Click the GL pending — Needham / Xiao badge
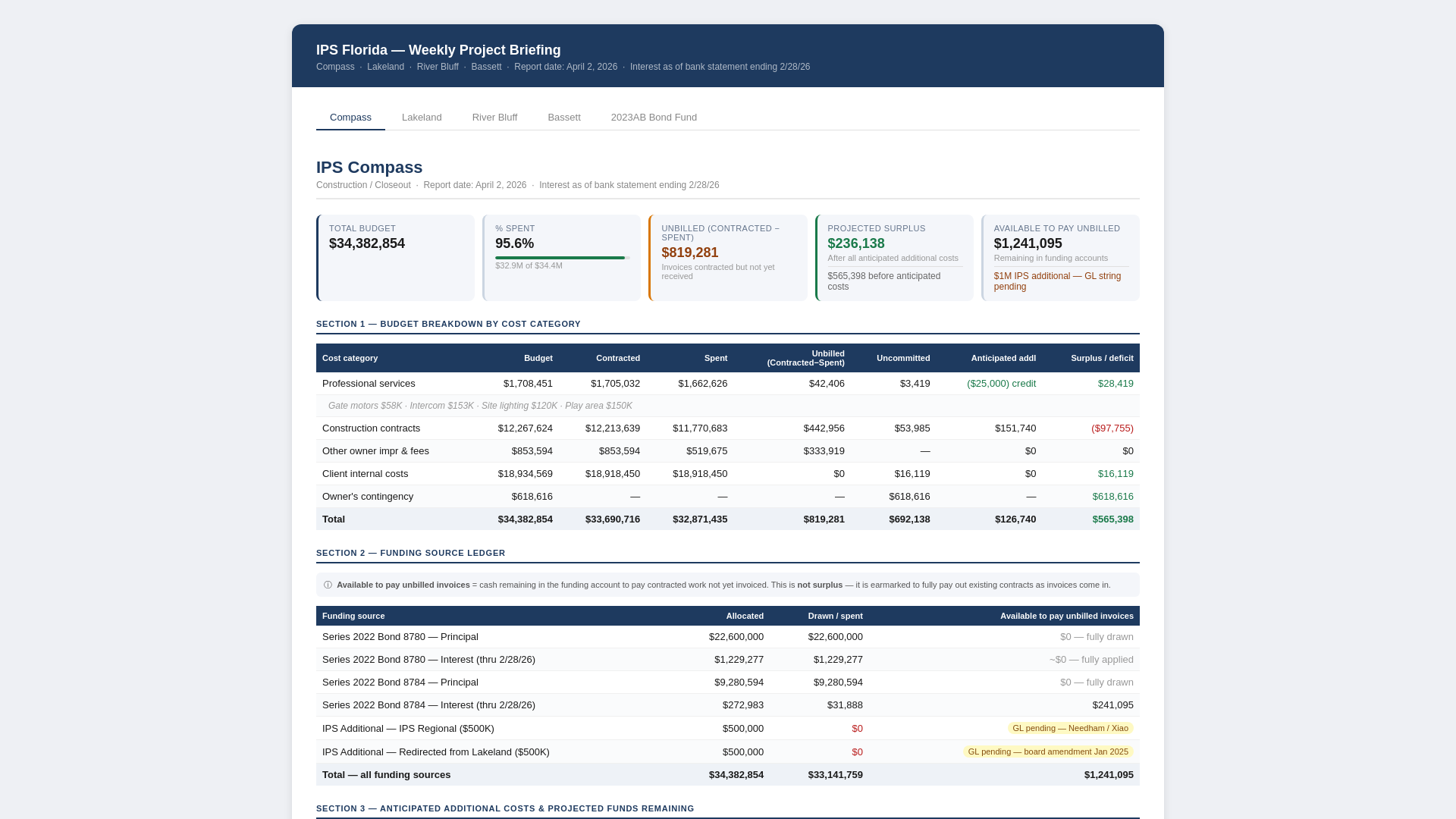 pyautogui.click(x=1070, y=728)
